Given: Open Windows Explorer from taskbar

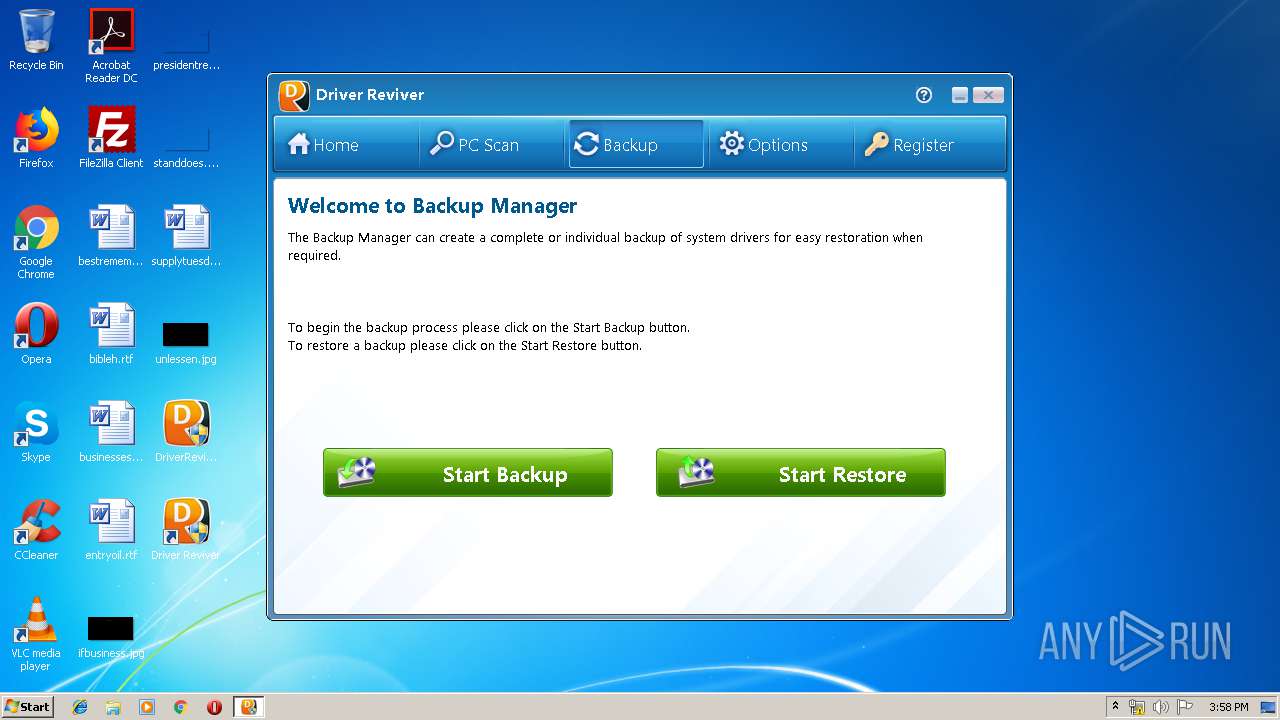Looking at the screenshot, I should (113, 707).
